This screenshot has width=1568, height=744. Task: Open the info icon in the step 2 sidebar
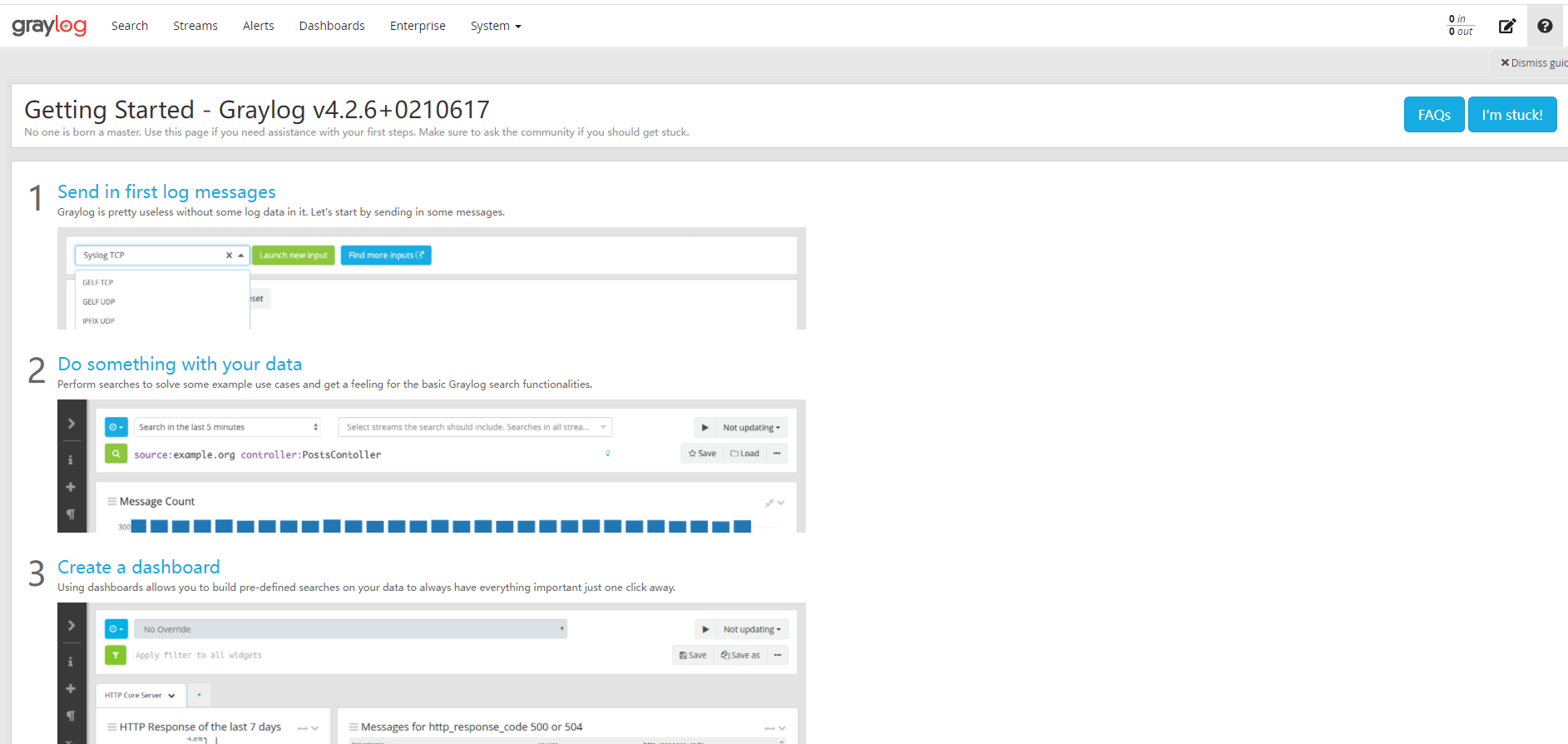click(x=71, y=459)
